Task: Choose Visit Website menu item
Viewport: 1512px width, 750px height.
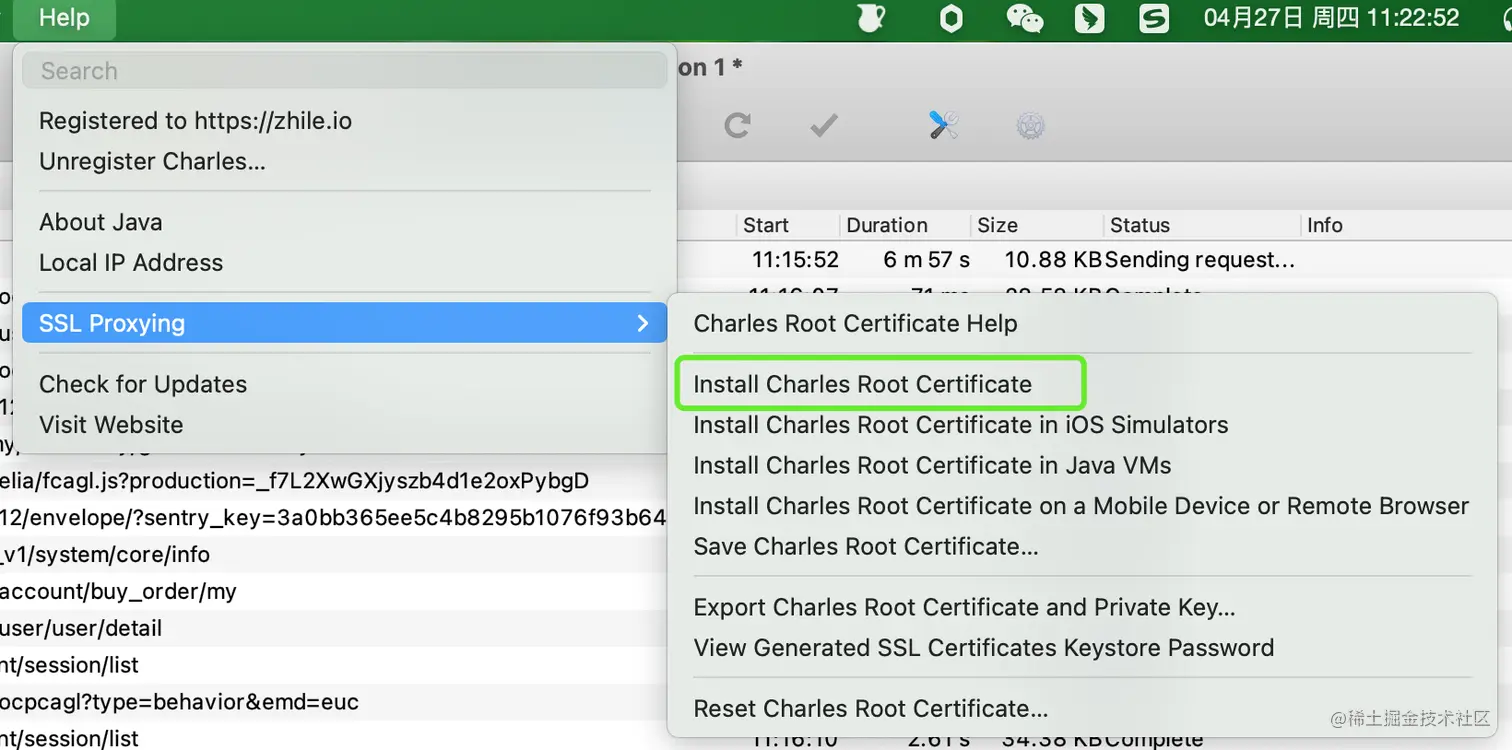Action: pyautogui.click(x=345, y=425)
